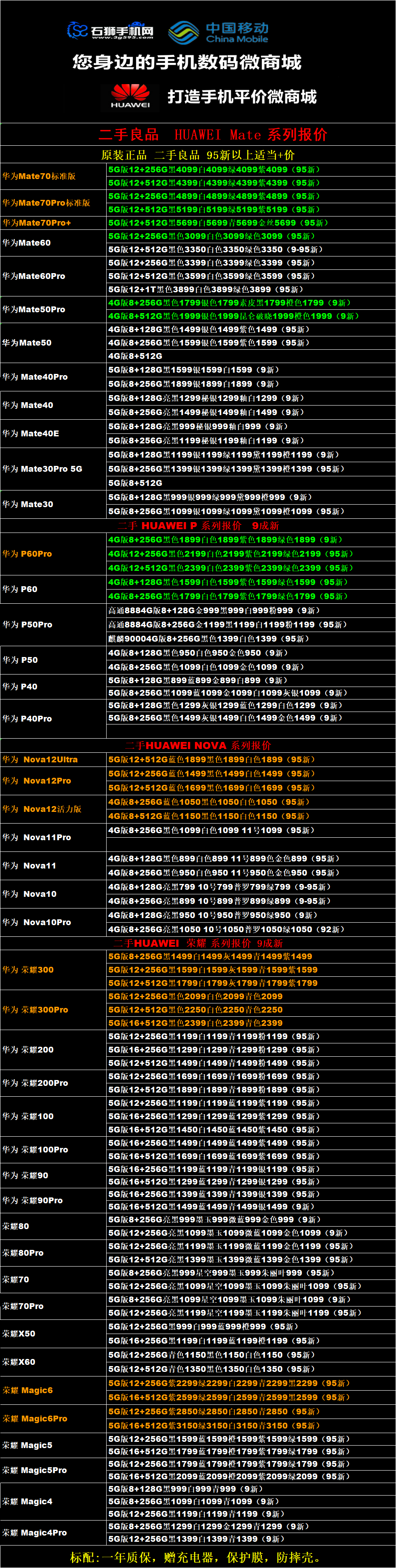Click the 华为 P40Pro model name

(x=27, y=718)
